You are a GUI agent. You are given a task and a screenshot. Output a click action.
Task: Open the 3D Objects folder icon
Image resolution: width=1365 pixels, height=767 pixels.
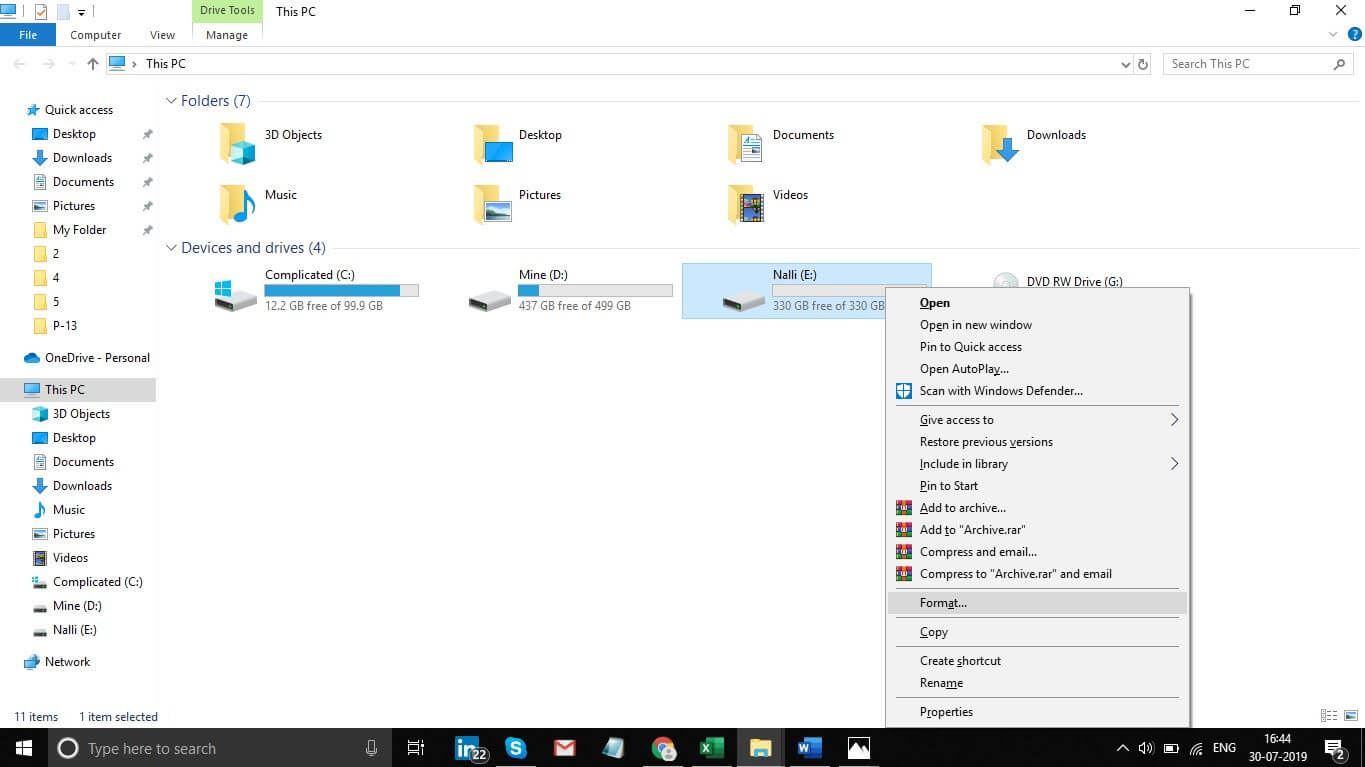click(238, 144)
